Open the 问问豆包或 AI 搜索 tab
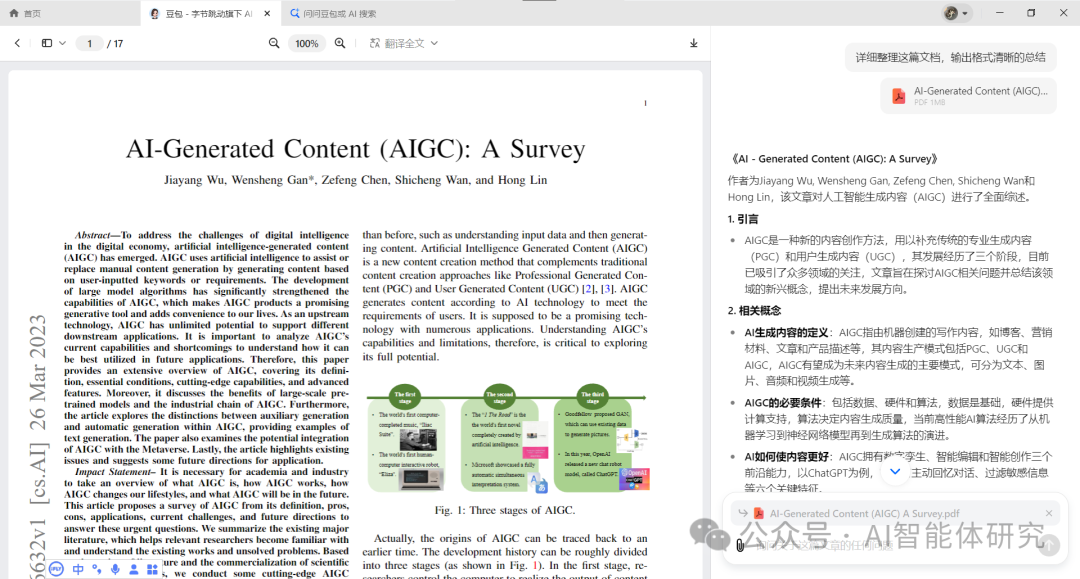Image resolution: width=1080 pixels, height=579 pixels. [x=333, y=13]
